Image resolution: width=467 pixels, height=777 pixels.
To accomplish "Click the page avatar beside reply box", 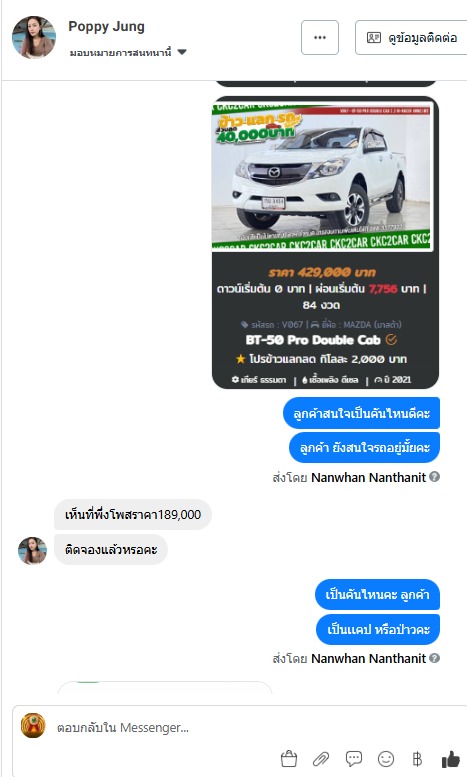I will pyautogui.click(x=33, y=726).
